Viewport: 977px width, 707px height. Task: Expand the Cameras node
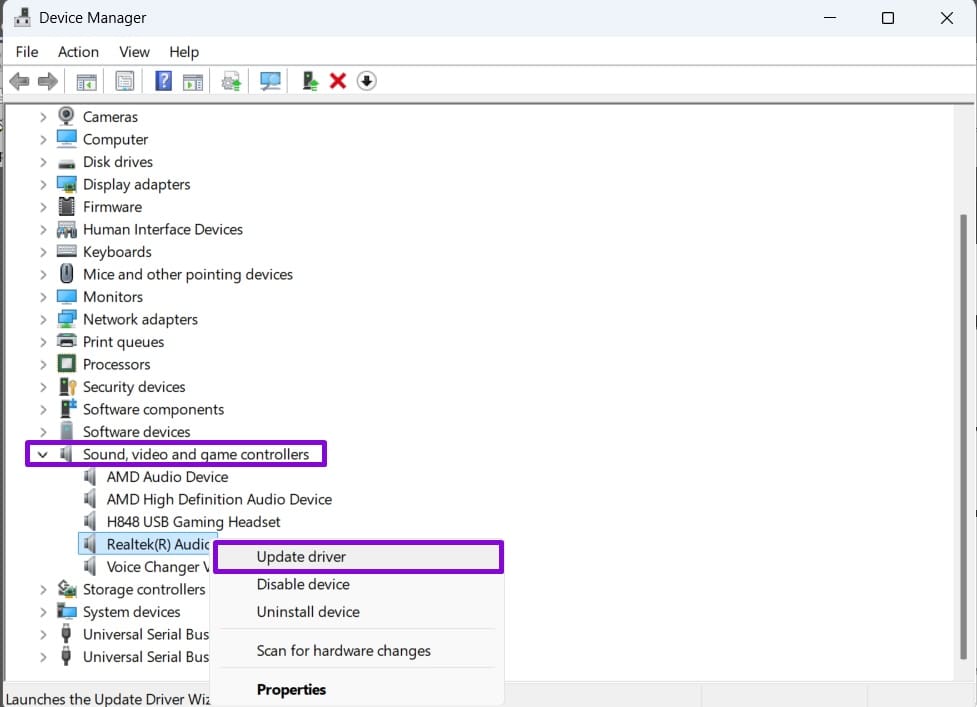[43, 116]
